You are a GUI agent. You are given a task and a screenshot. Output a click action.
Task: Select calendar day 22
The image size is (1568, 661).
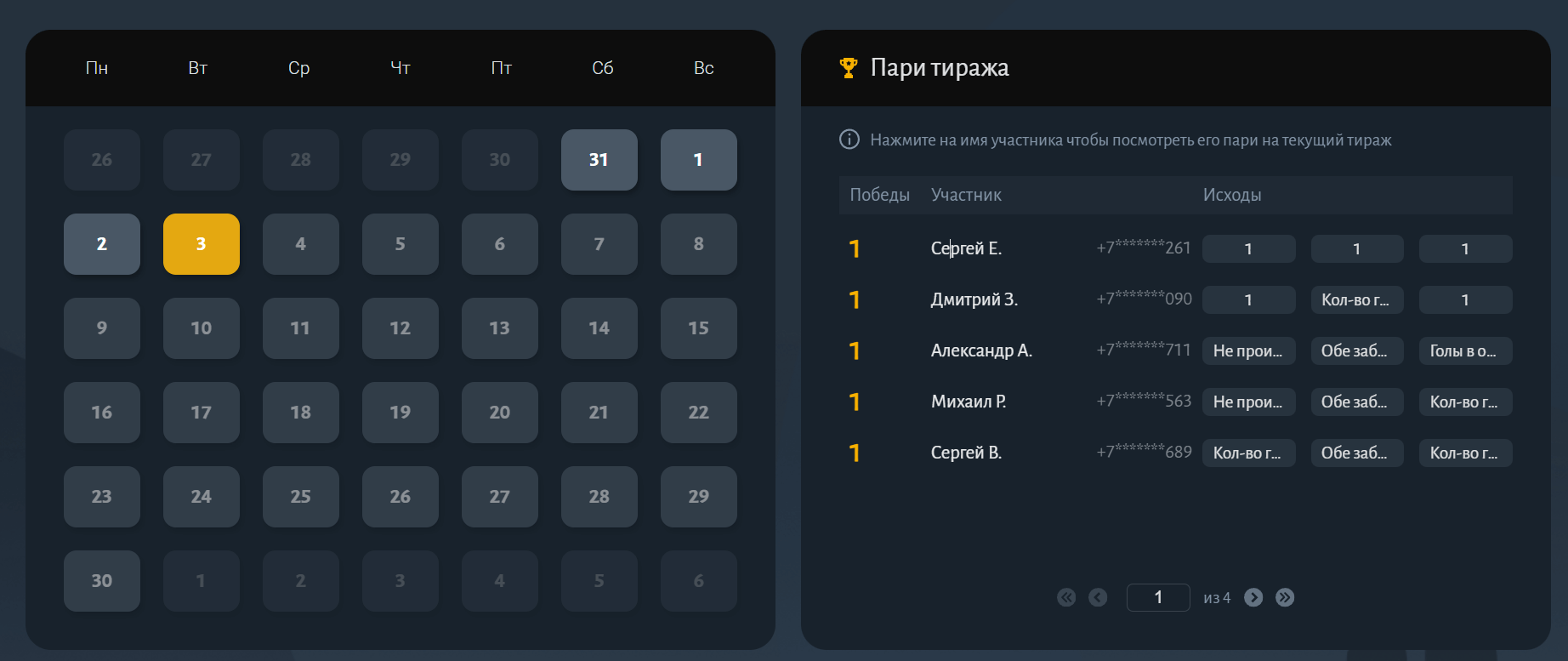click(699, 413)
